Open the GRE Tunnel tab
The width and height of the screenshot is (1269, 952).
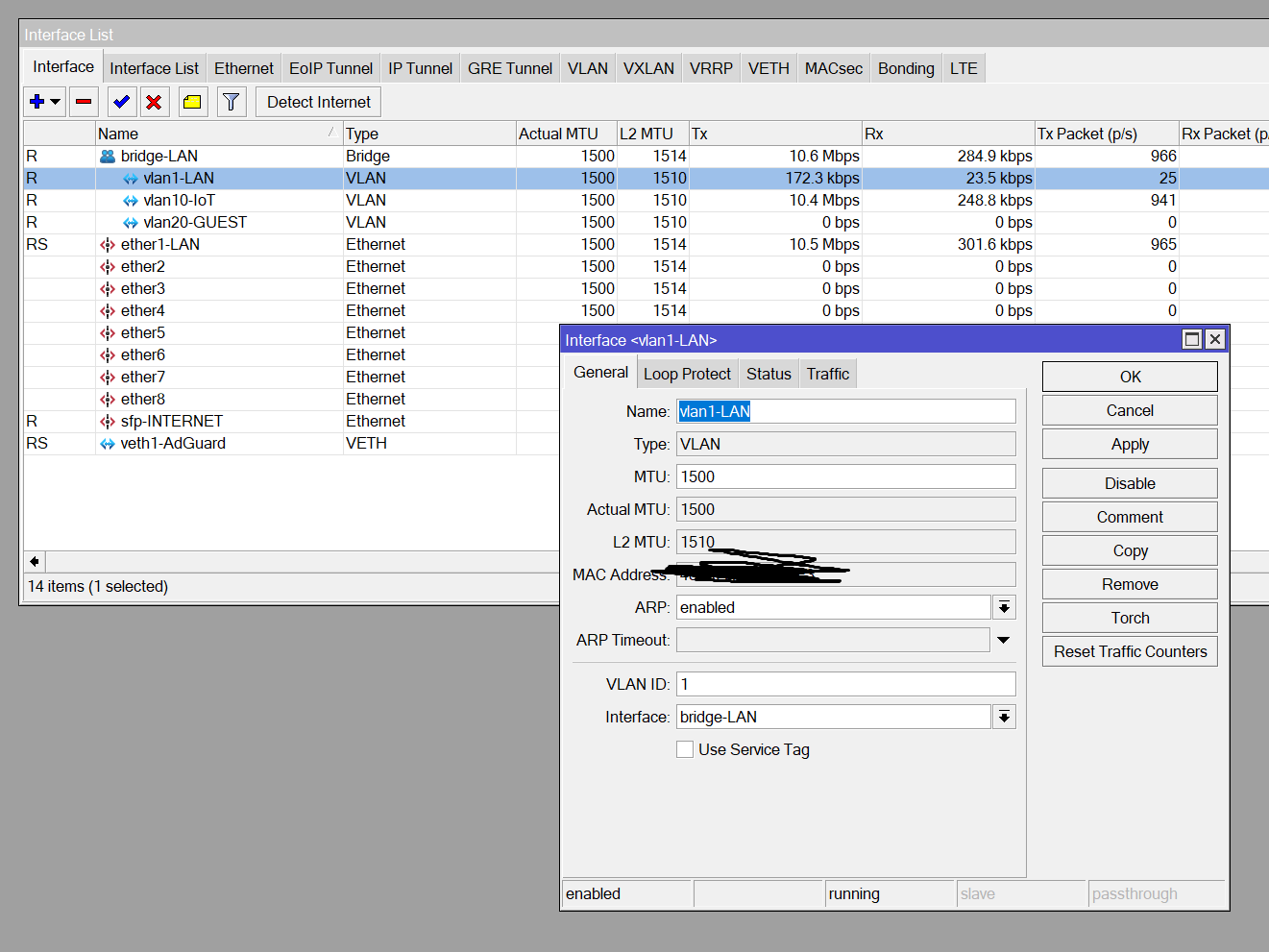(510, 68)
